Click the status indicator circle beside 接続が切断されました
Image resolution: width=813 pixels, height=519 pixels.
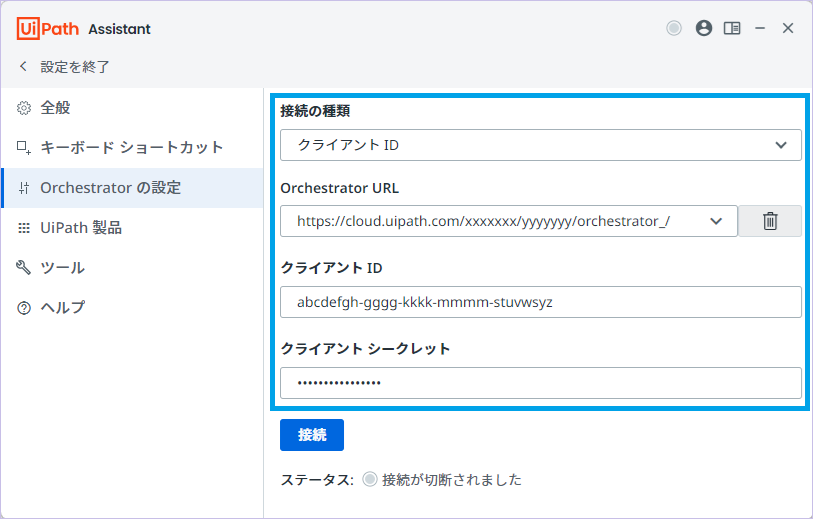point(370,479)
